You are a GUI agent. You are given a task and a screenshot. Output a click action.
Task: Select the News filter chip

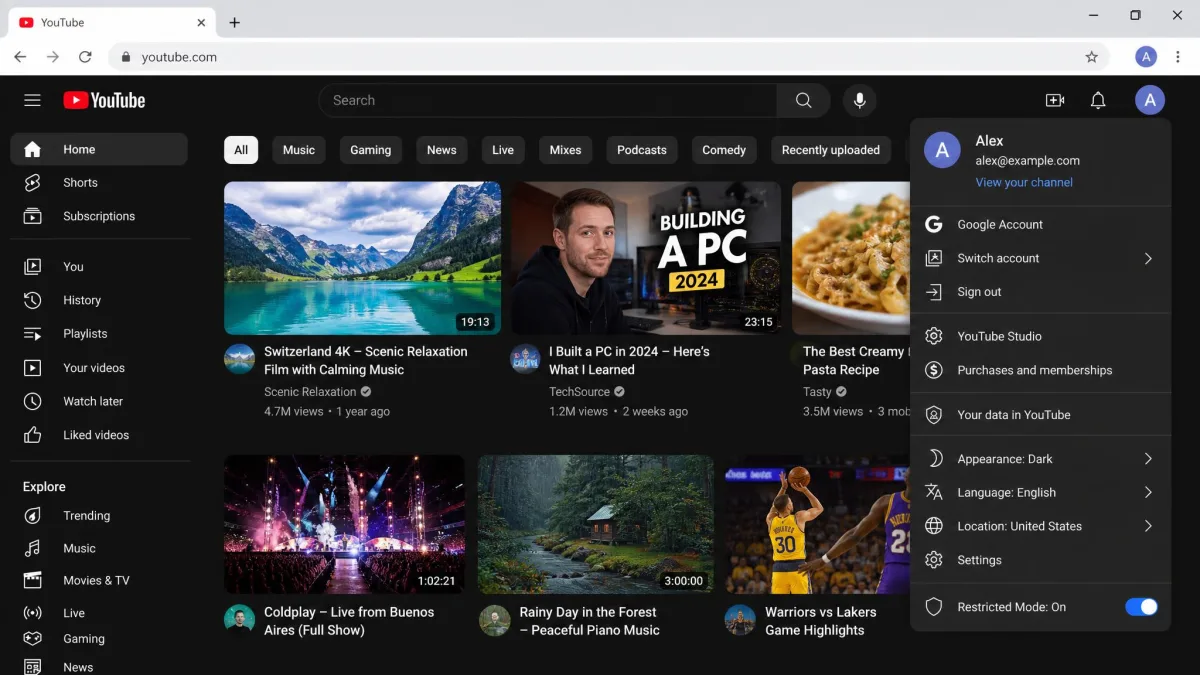441,150
